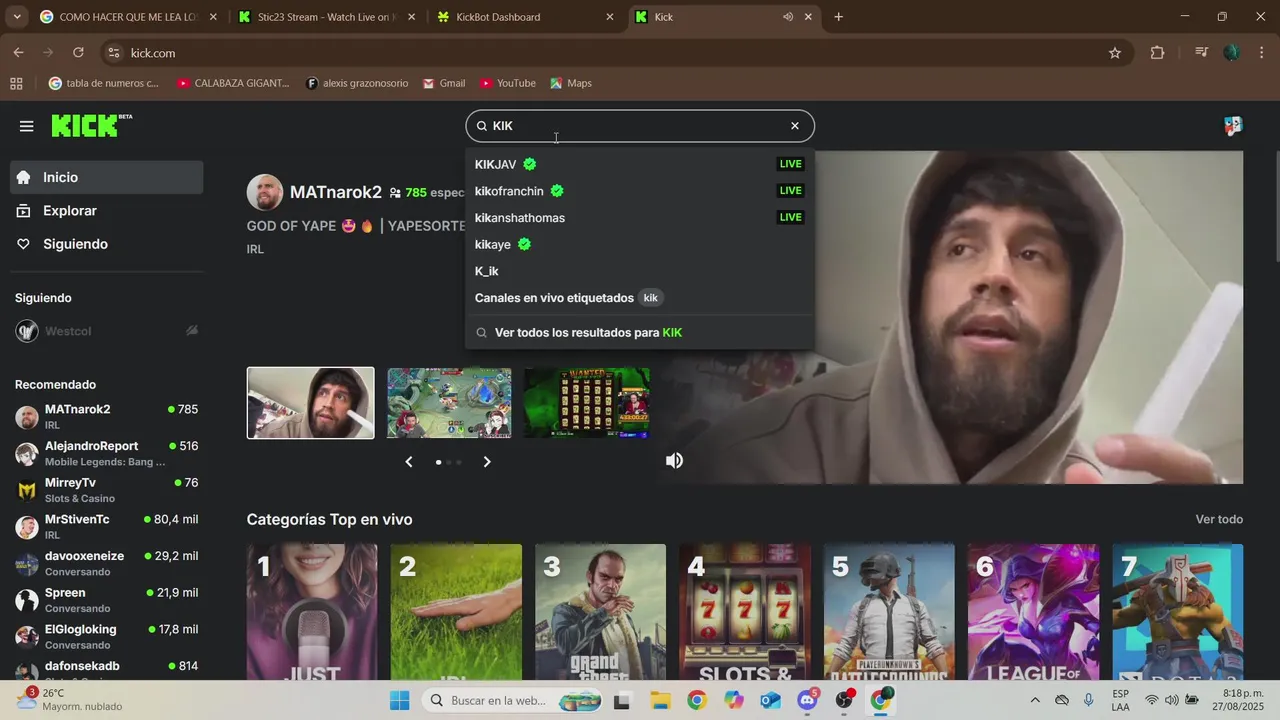This screenshot has height=720, width=1280.
Task: Open davooxeneize recommended channel
Action: point(107,563)
